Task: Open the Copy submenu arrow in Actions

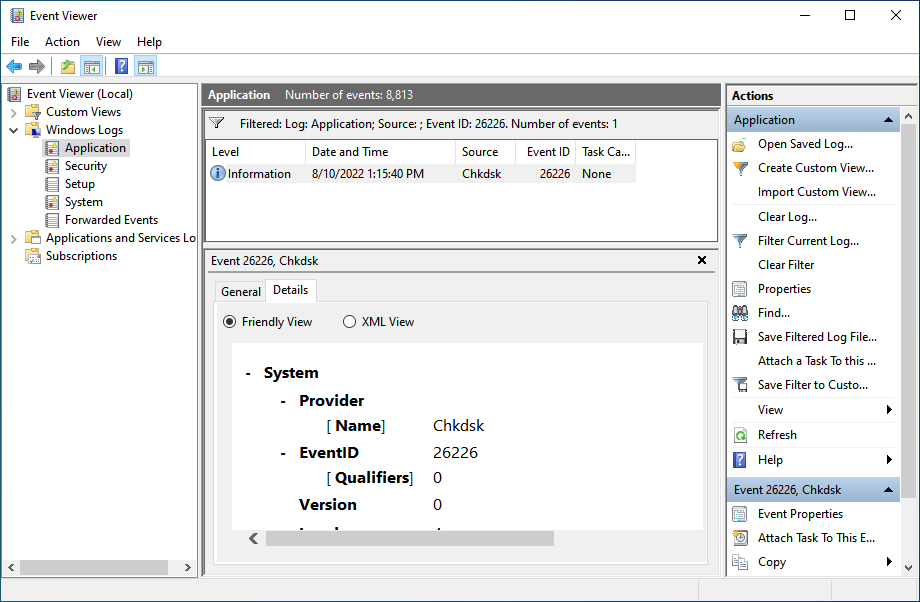Action: click(x=889, y=562)
